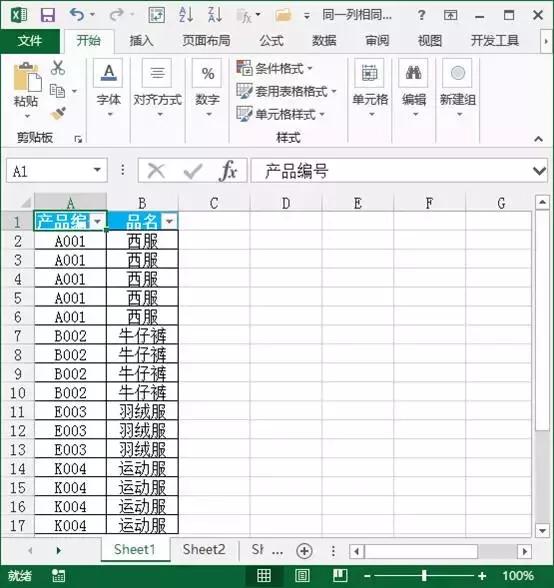Click the Redo arrow icon
Screen dimensions: 554x588
pos(117,15)
